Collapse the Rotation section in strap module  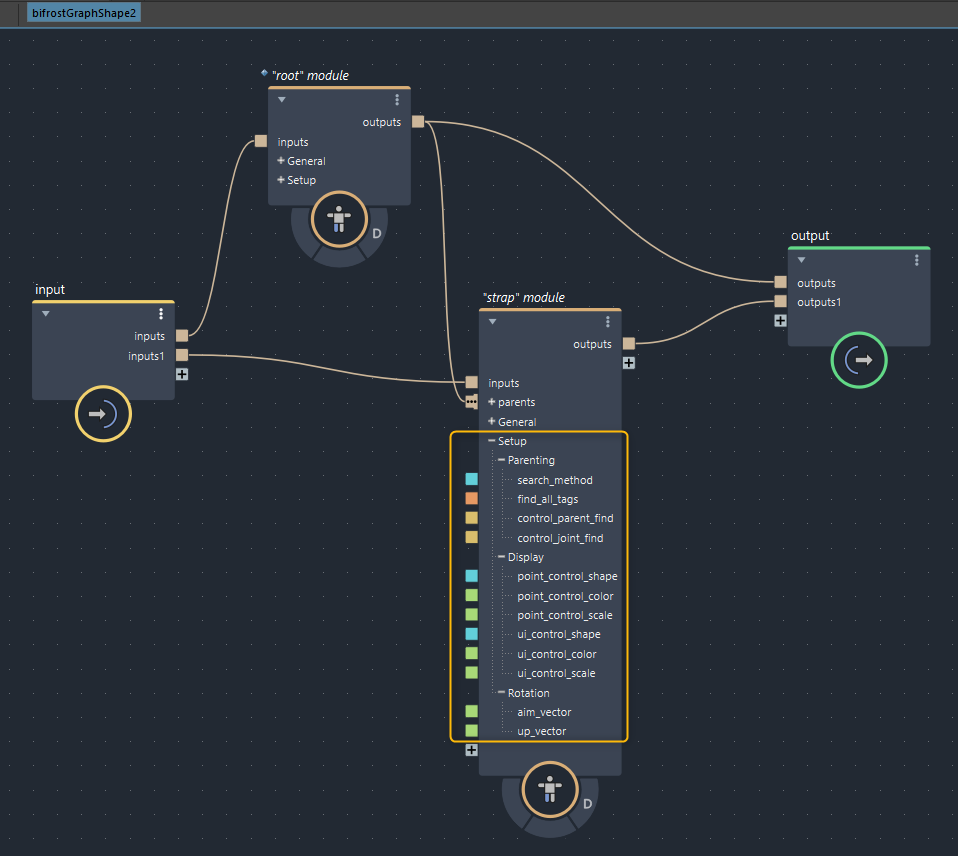pos(501,693)
